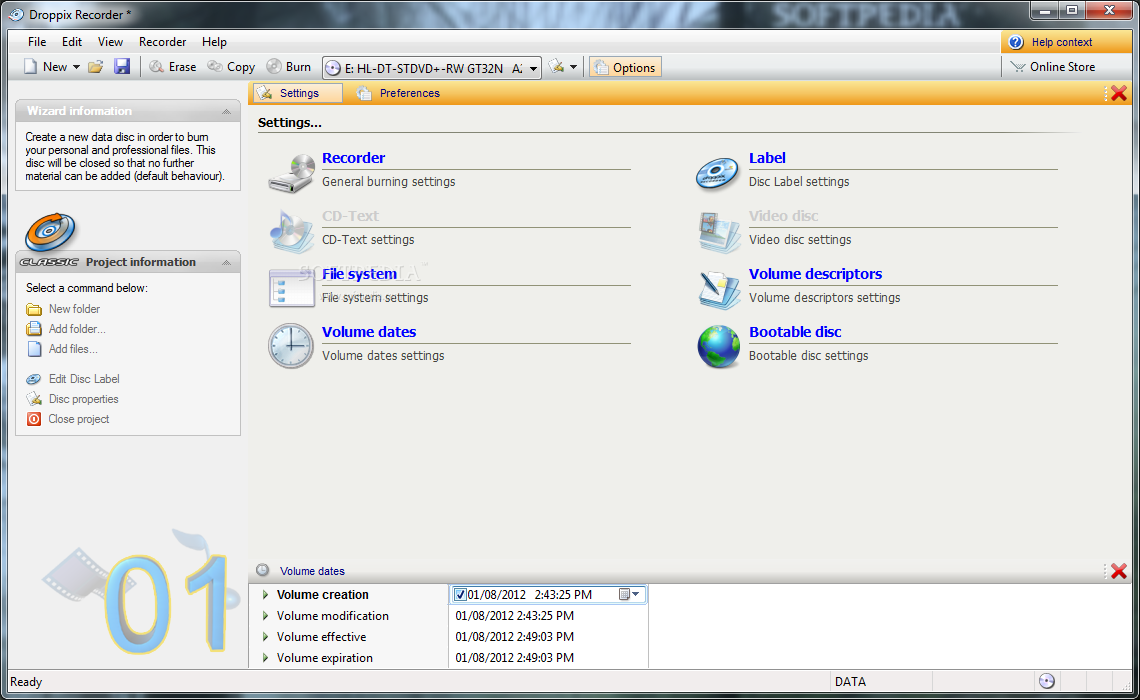Click the DATA status bar entry

pyautogui.click(x=850, y=682)
